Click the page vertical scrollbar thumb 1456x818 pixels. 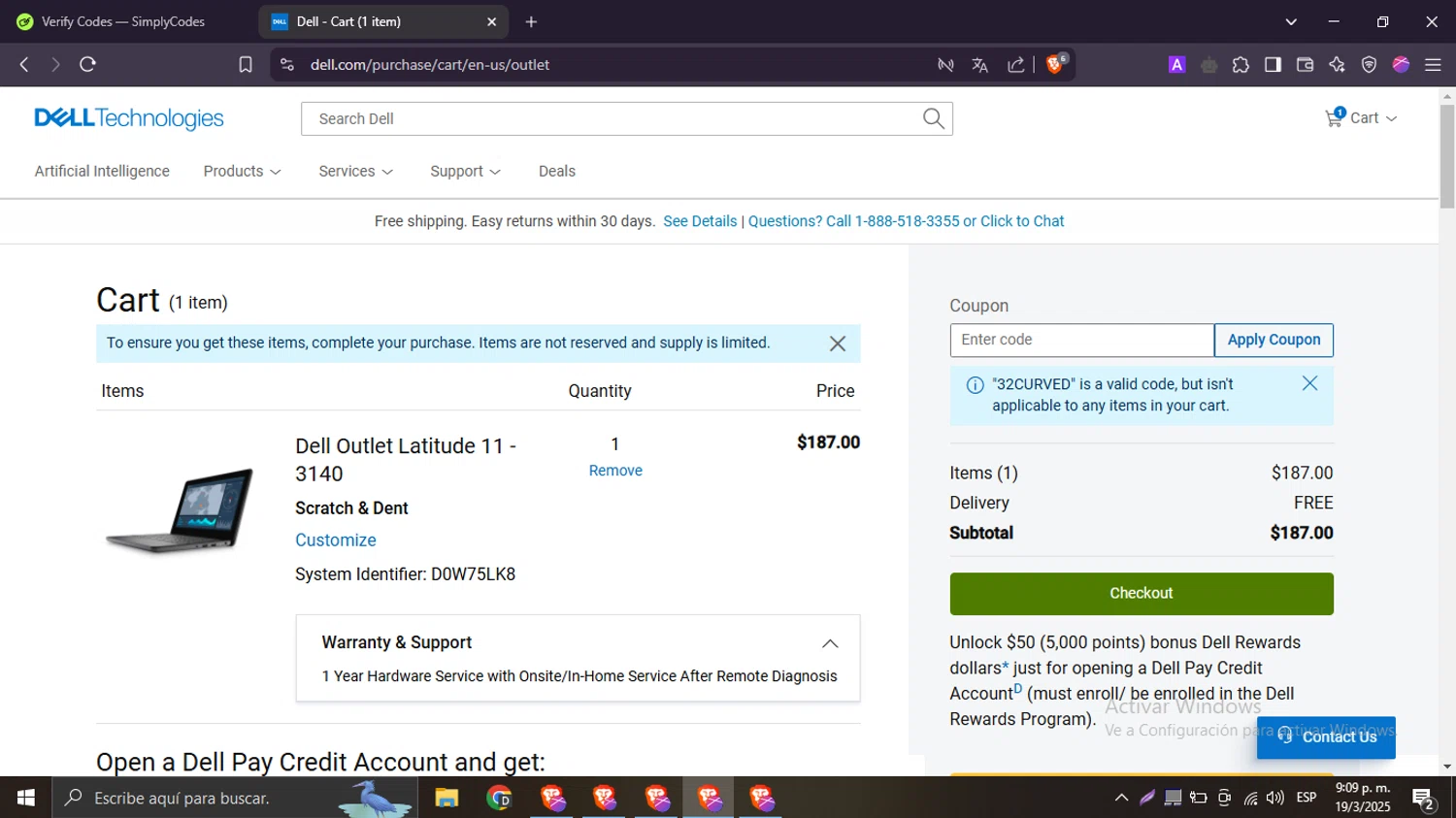coord(1447,155)
